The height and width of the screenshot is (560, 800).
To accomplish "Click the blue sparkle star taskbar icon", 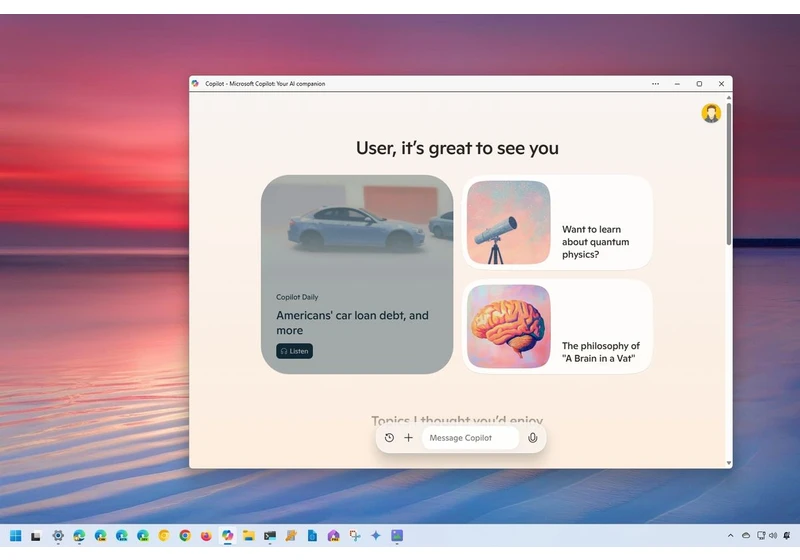I will (376, 536).
